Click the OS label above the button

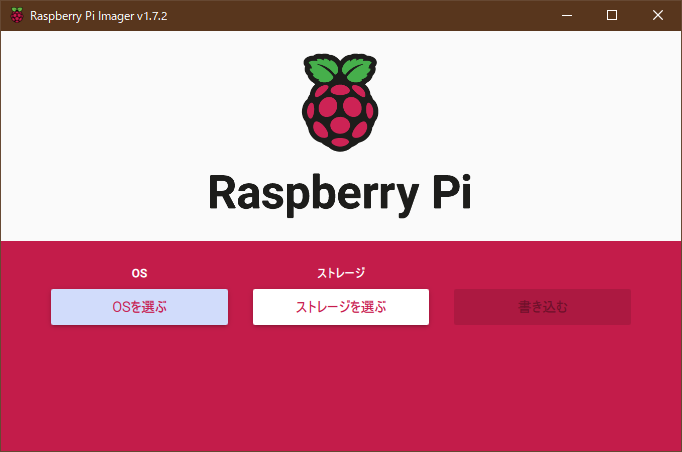139,273
